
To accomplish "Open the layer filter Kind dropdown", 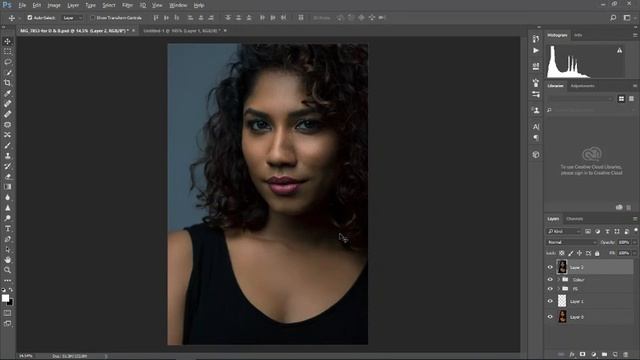I will coord(564,231).
